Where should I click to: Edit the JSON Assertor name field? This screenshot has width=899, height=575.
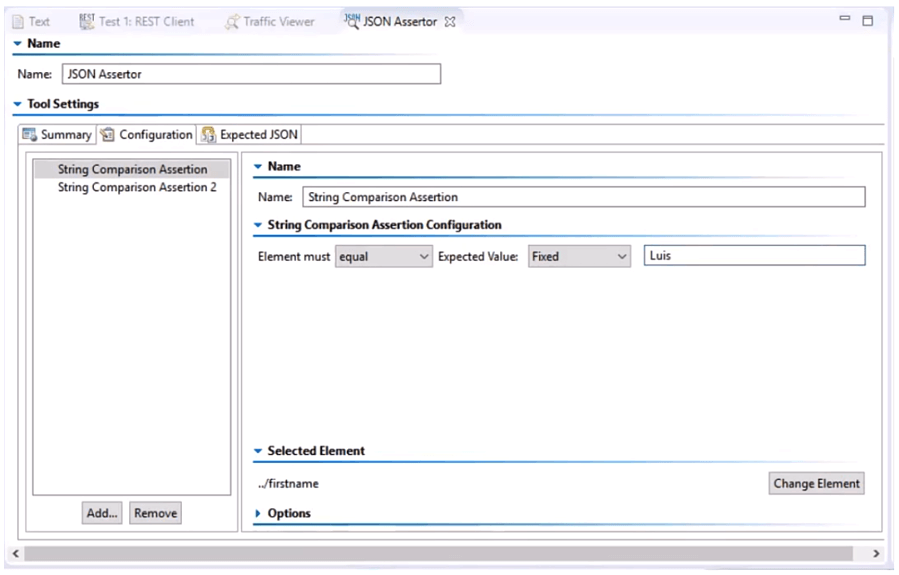251,74
